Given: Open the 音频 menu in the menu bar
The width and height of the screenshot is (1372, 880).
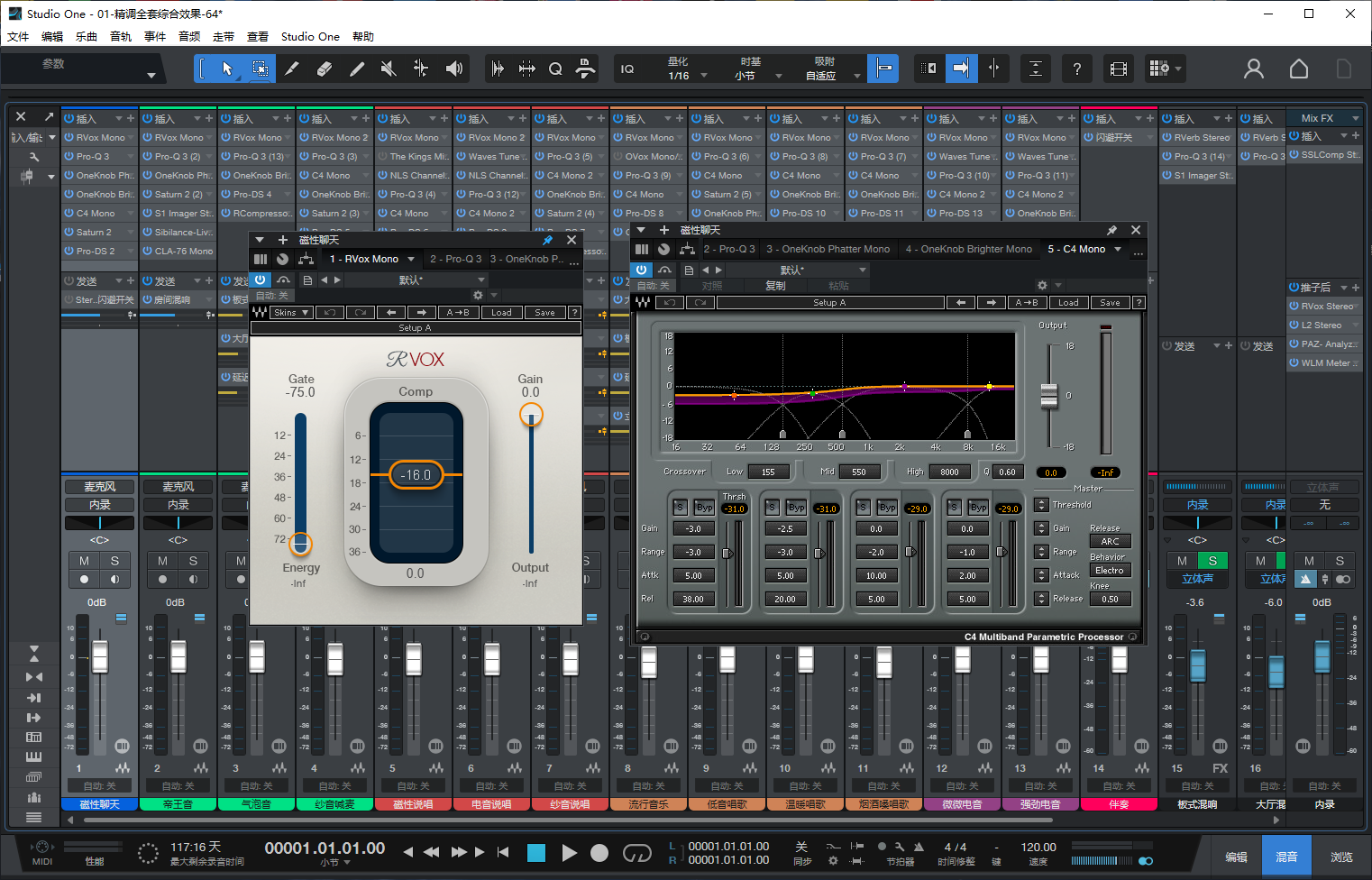Looking at the screenshot, I should coord(189,37).
